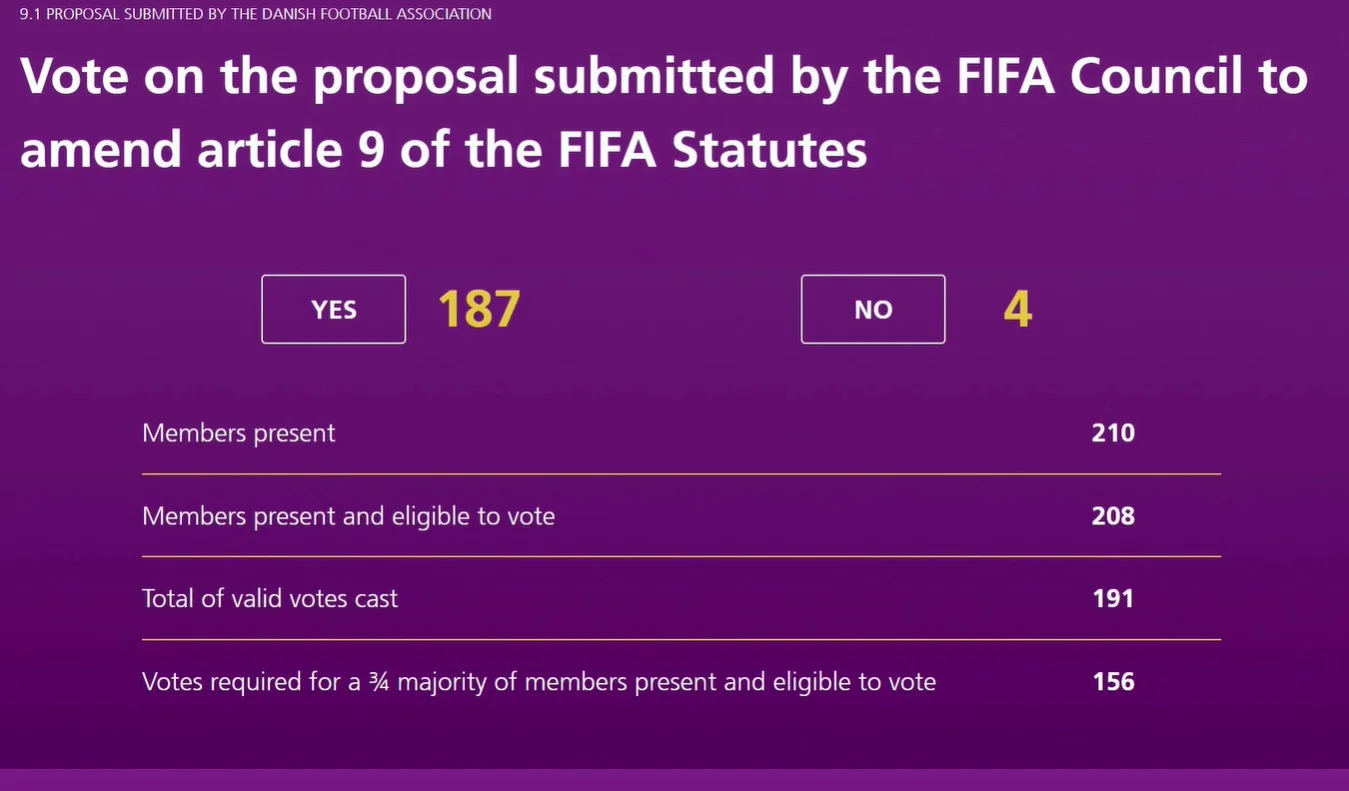Viewport: 1349px width, 791px height.
Task: Click the 208 eligible members value
Action: click(x=1113, y=516)
